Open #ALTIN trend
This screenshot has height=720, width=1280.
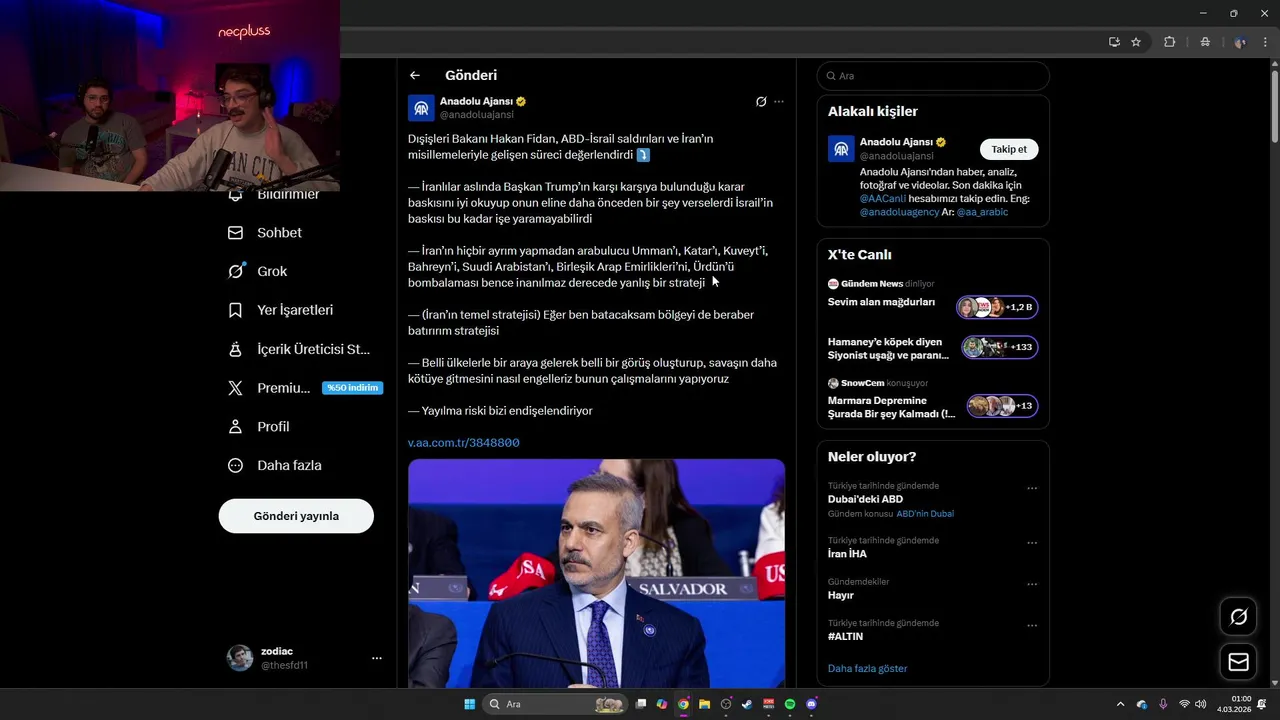tap(845, 636)
